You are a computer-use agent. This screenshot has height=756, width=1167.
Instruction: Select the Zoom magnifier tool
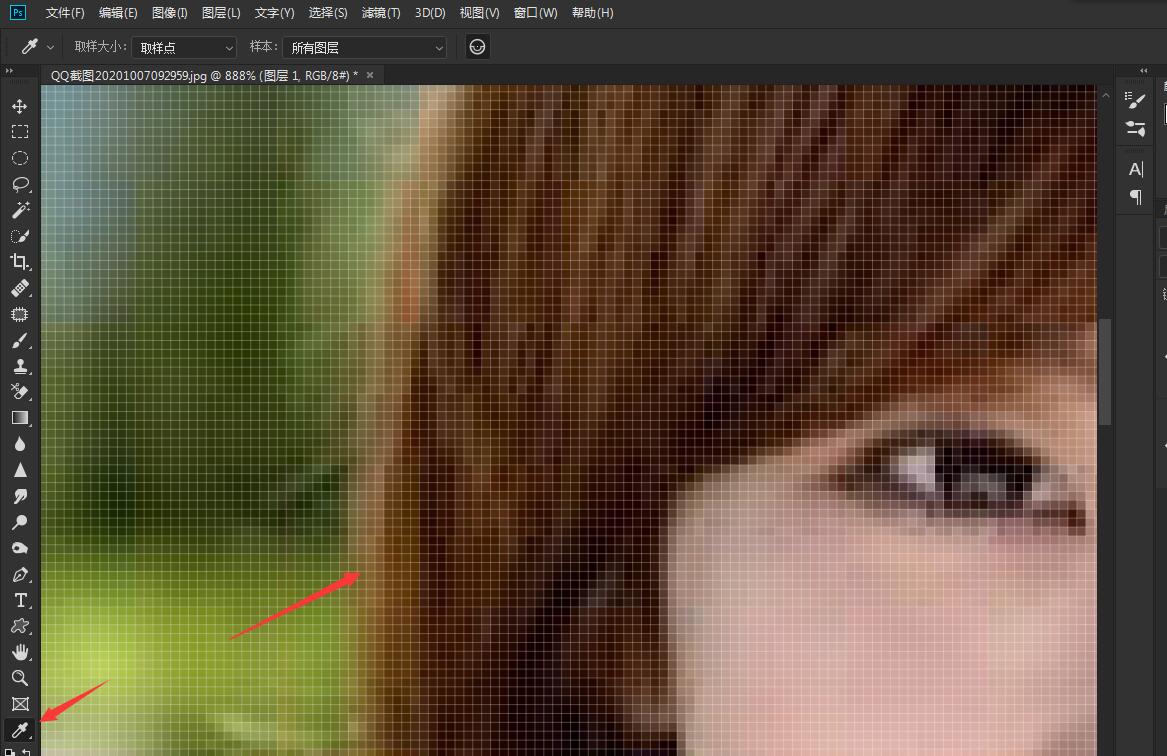tap(20, 678)
